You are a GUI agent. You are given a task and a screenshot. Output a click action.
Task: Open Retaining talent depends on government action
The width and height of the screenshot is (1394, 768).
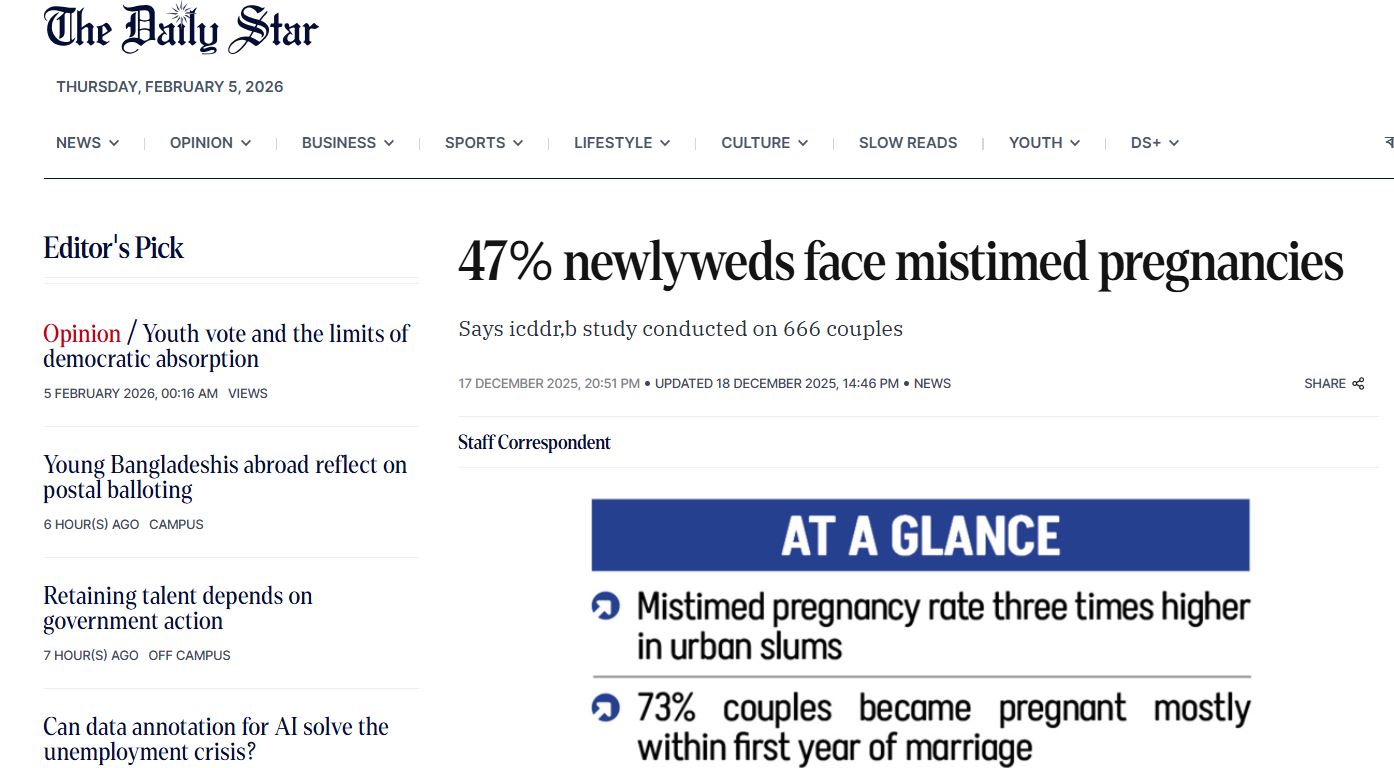pos(178,608)
